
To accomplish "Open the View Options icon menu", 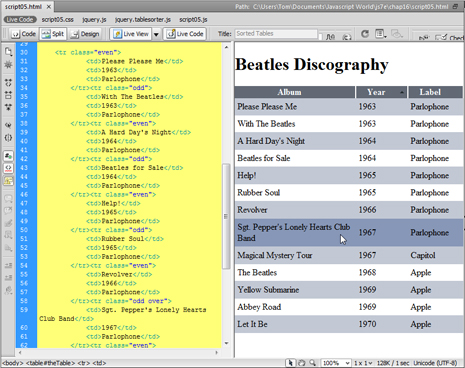I will click(380, 34).
